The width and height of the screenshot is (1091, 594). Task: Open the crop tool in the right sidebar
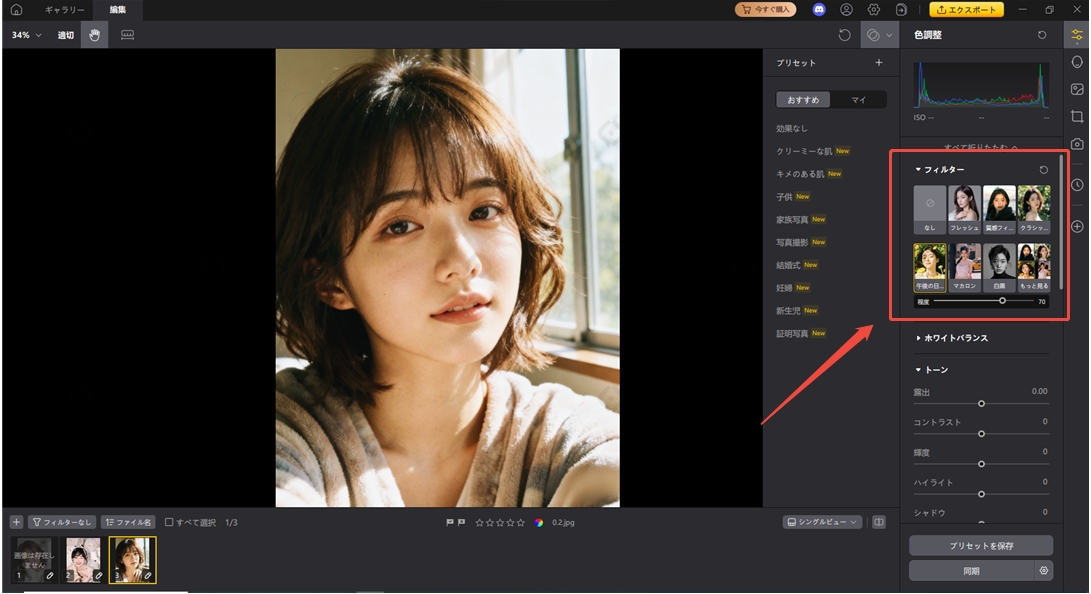coord(1077,116)
